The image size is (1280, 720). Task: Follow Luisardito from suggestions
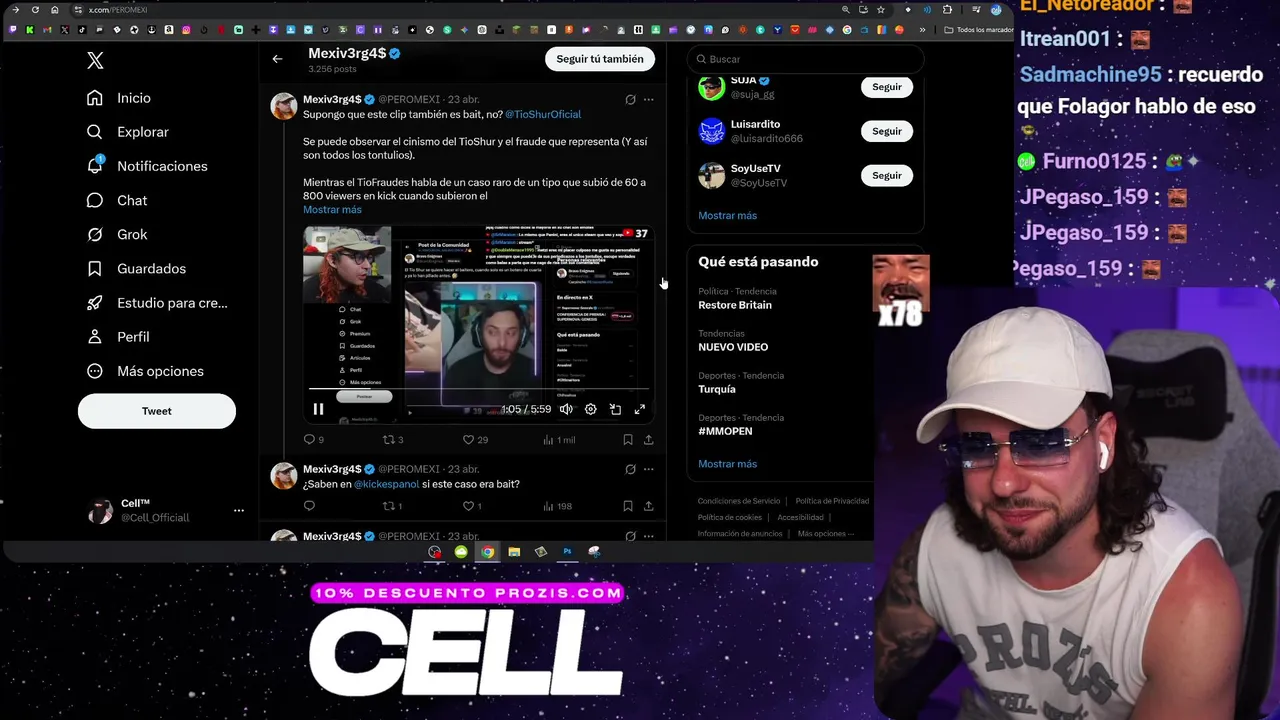[x=886, y=131]
